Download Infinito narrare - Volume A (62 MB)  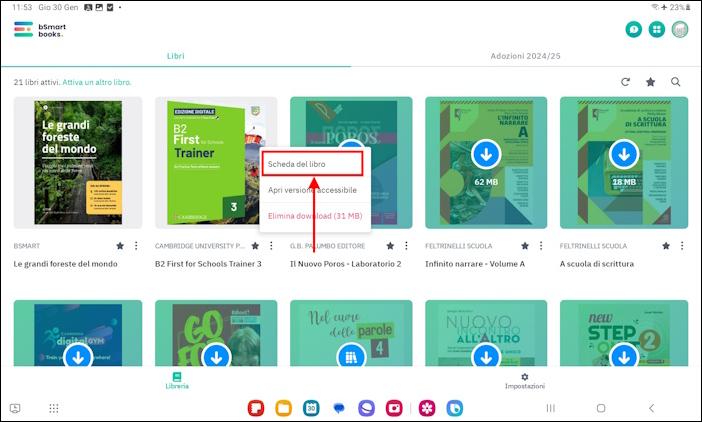click(486, 154)
